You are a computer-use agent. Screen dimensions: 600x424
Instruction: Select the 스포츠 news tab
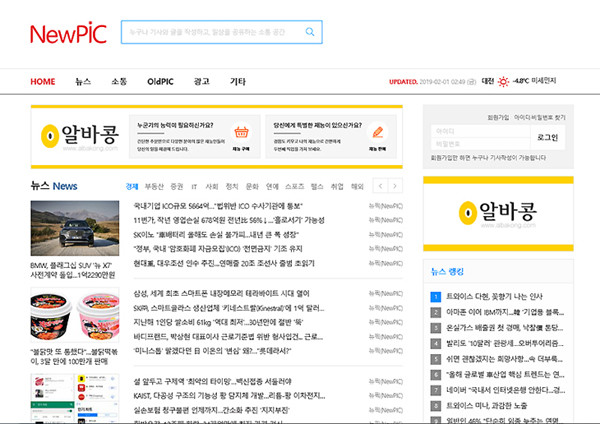tap(294, 186)
